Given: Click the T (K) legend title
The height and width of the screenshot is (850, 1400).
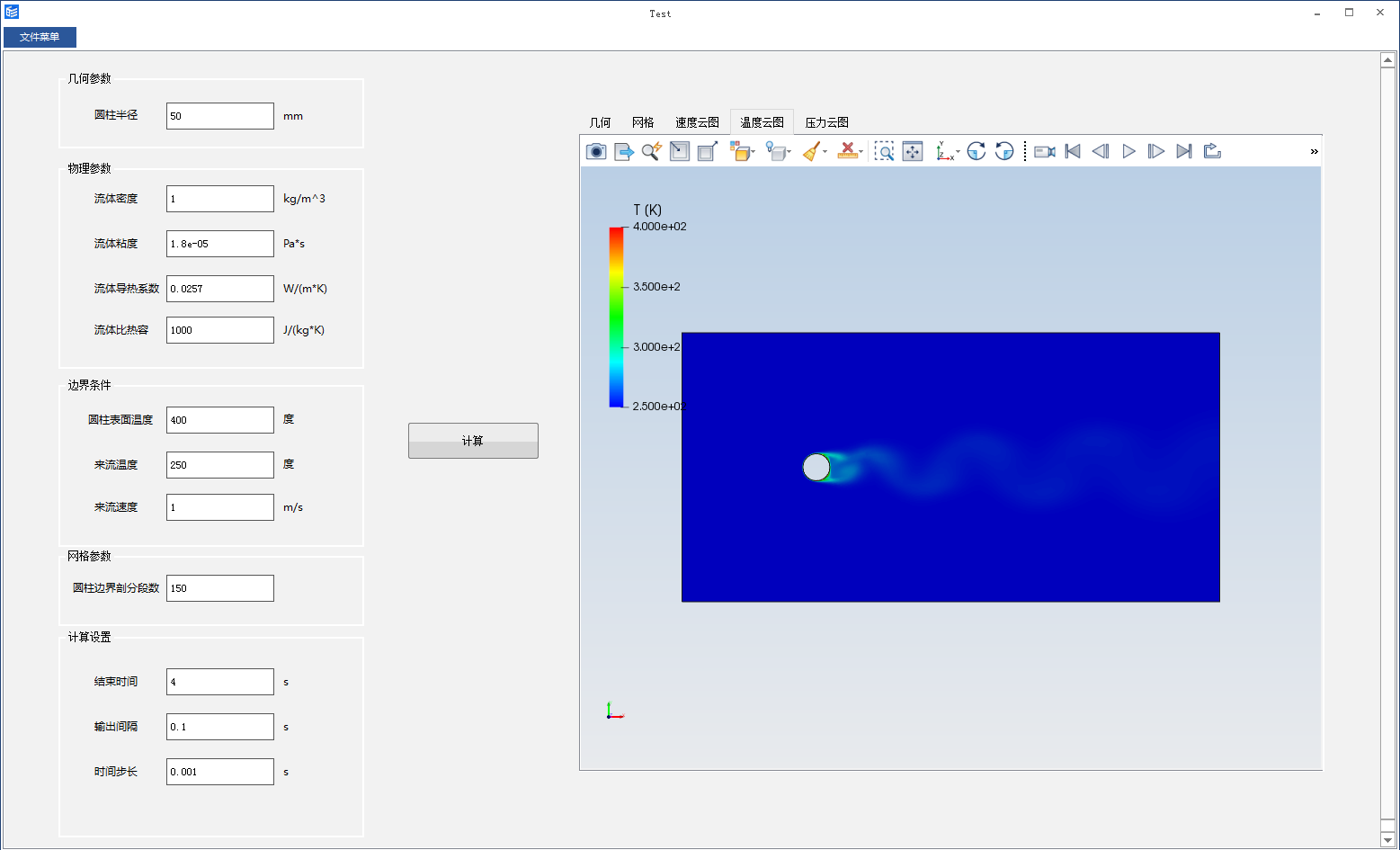Looking at the screenshot, I should (x=647, y=210).
